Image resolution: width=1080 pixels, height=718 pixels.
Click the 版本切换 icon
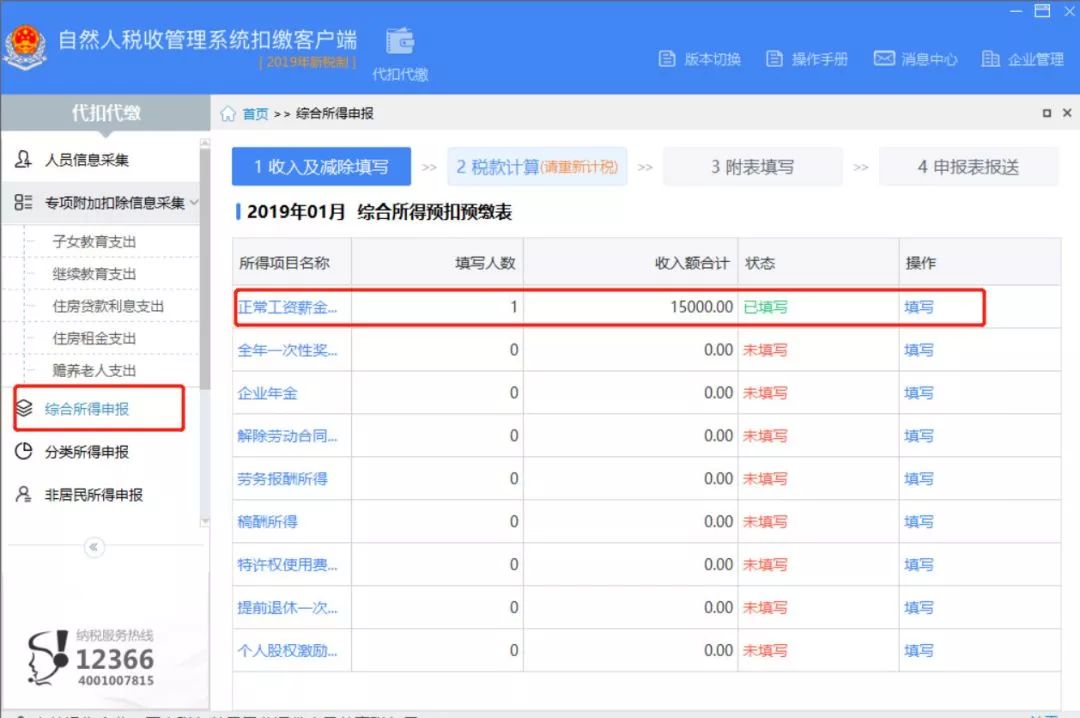667,59
